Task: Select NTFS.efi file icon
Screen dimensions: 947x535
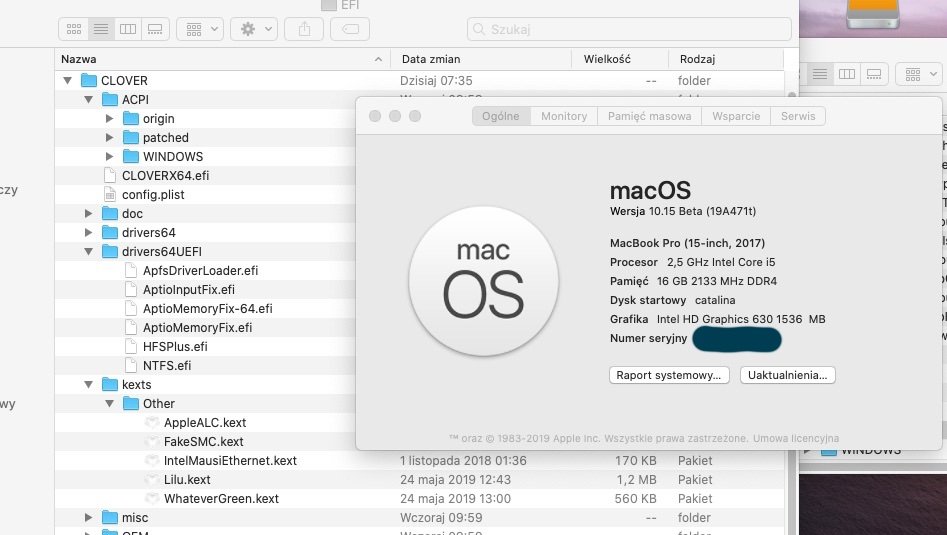Action: coord(130,365)
